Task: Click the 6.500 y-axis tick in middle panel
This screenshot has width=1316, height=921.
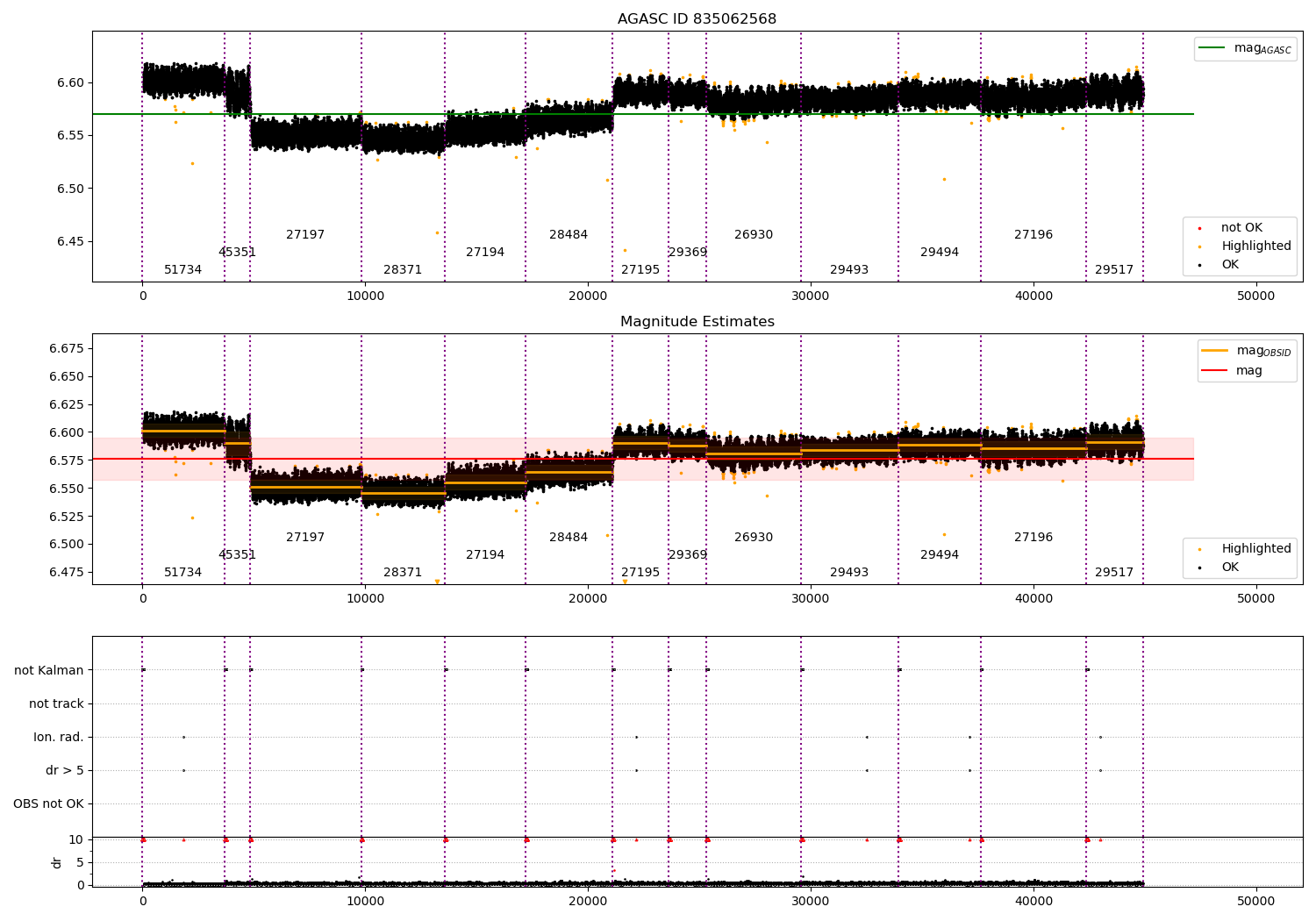Action: [67, 544]
